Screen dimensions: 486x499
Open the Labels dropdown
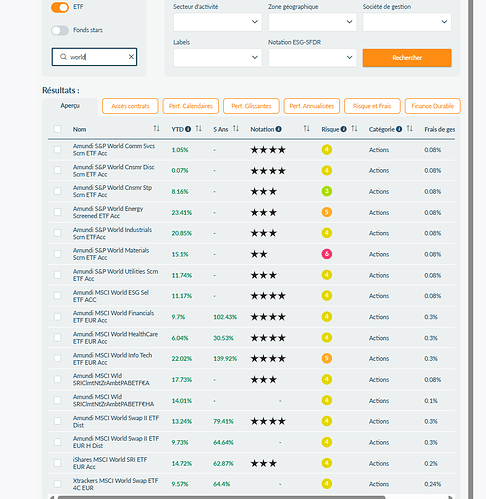tap(217, 58)
